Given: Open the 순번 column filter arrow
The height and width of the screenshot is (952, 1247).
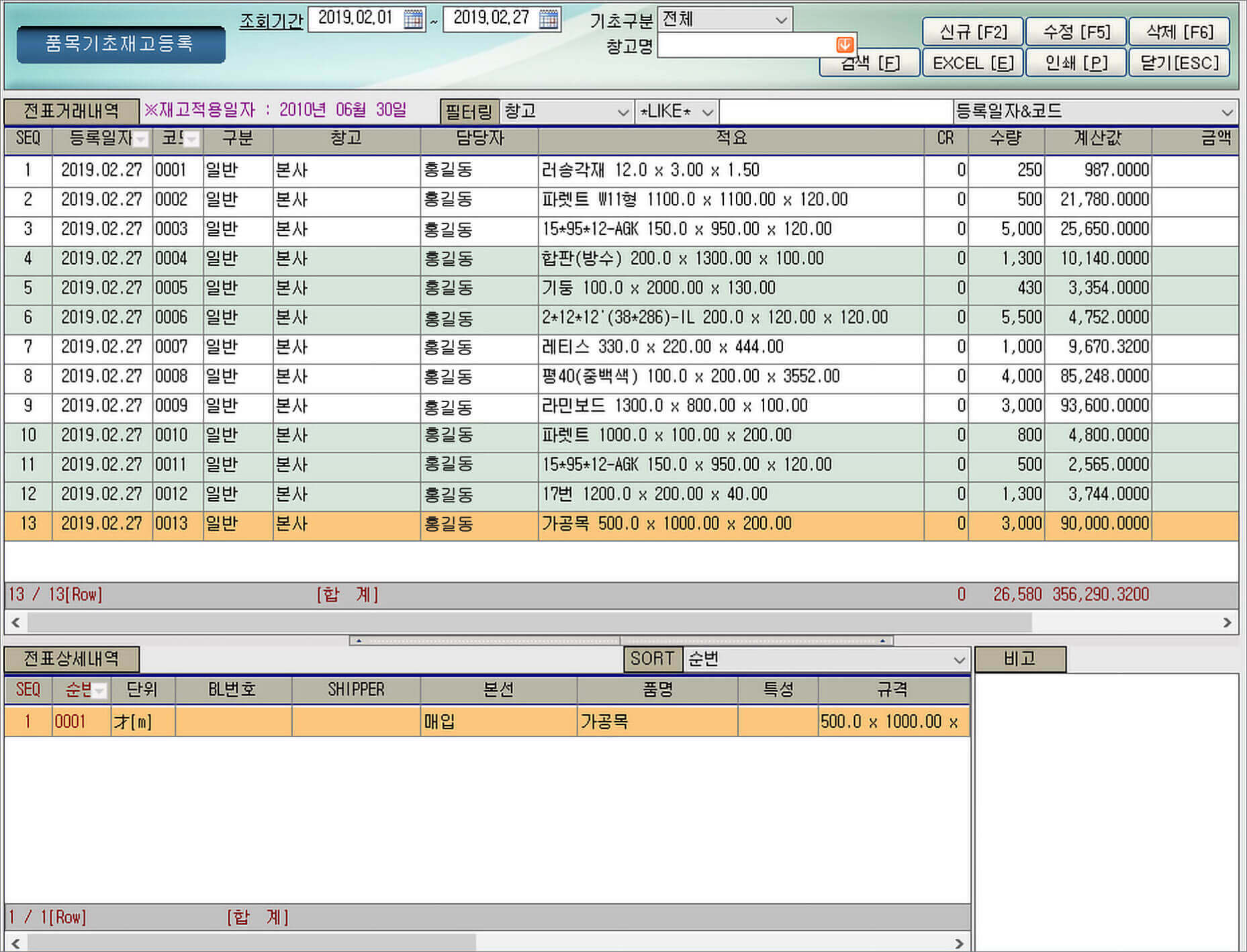Looking at the screenshot, I should tap(99, 690).
